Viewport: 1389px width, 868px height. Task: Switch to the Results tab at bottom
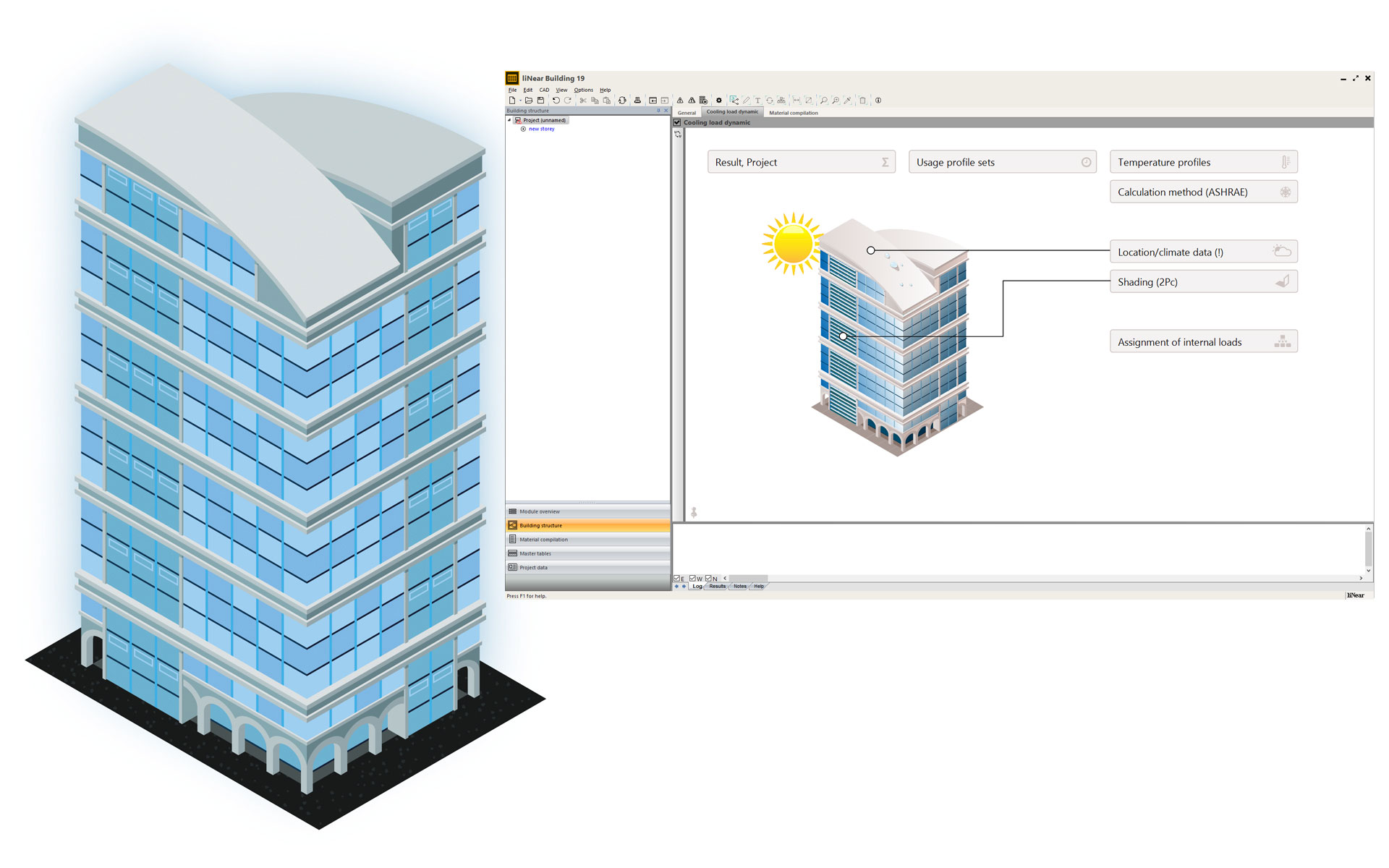coord(717,586)
